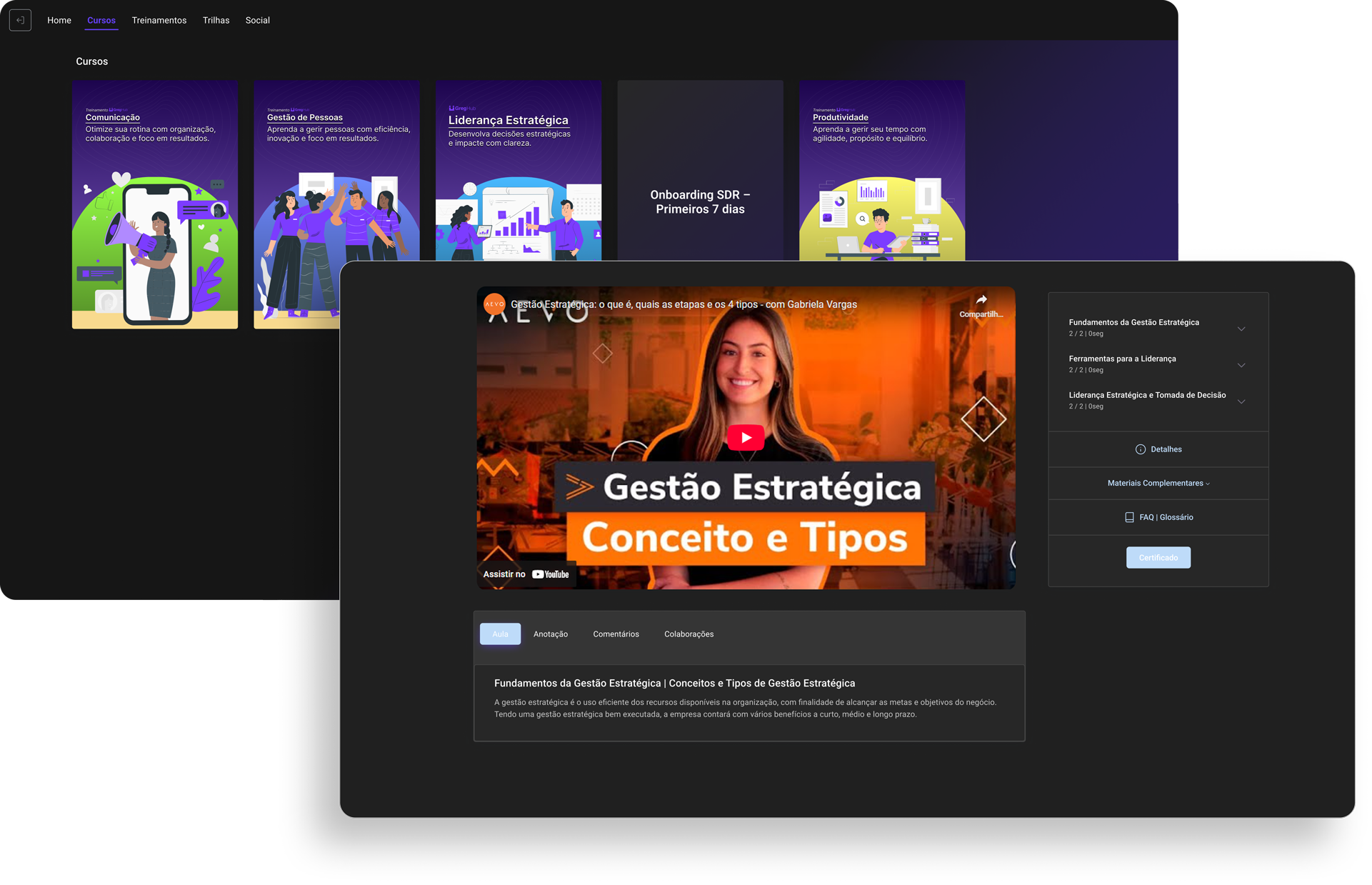The height and width of the screenshot is (885, 1372).
Task: Open Trilhas from the navigation bar
Action: pyautogui.click(x=216, y=21)
